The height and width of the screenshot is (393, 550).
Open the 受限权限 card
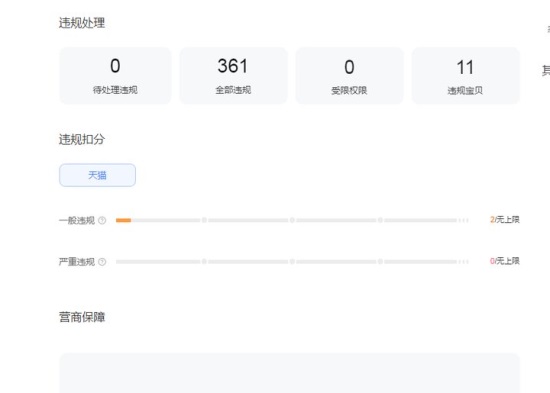[x=349, y=75]
